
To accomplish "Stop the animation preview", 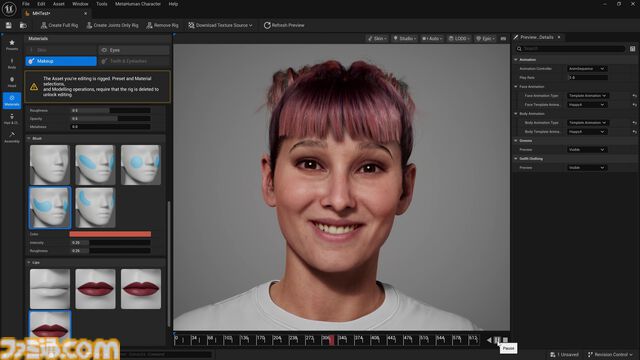I will [x=505, y=340].
